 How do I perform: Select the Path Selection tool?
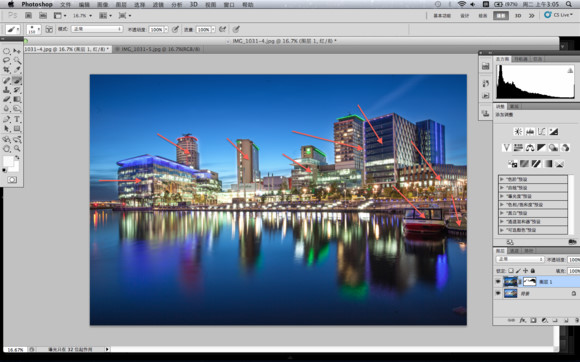pyautogui.click(x=7, y=129)
